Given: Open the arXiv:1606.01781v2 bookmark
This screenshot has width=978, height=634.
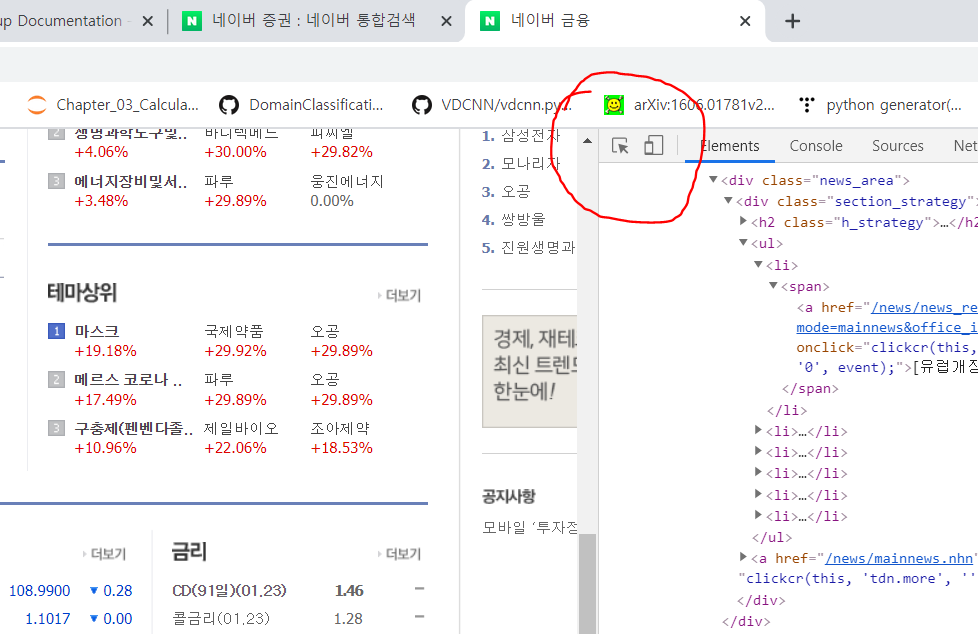Looking at the screenshot, I should tap(689, 105).
